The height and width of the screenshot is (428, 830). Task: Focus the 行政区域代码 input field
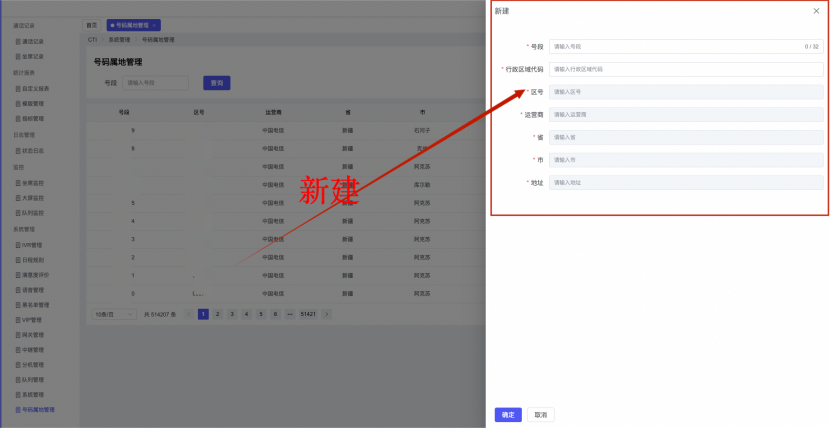(x=685, y=69)
